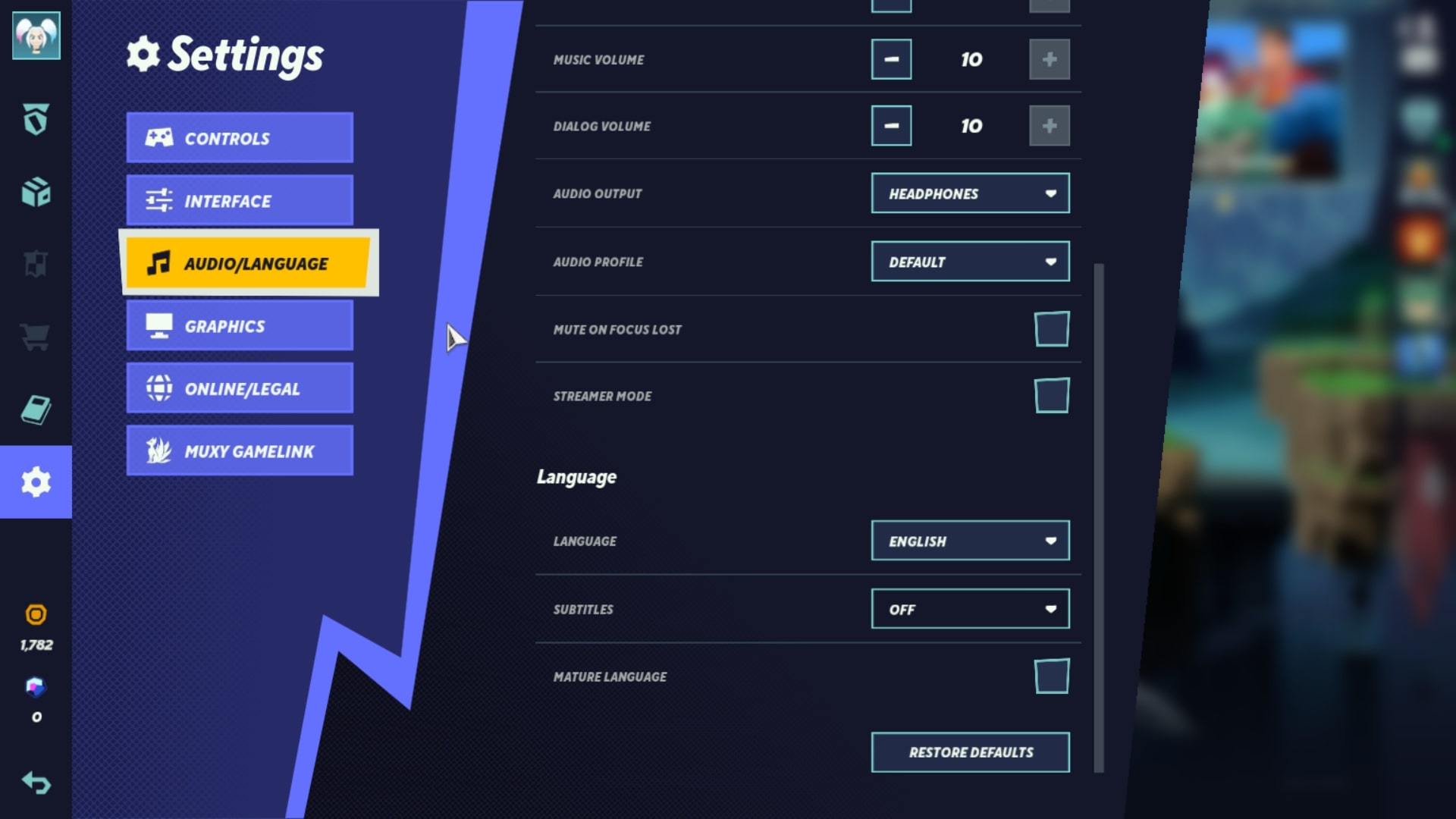Decrease Music Volume using minus stepper

point(891,59)
